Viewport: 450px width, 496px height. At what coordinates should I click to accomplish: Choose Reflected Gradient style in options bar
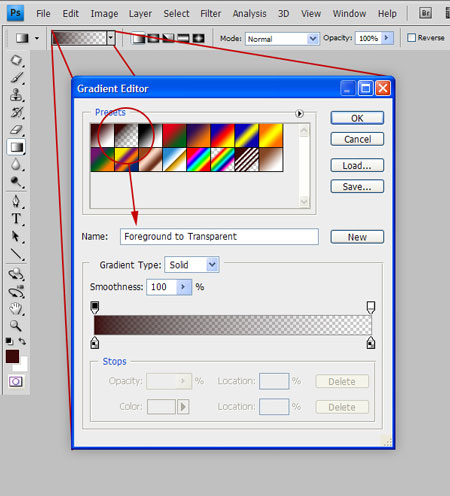click(183, 38)
